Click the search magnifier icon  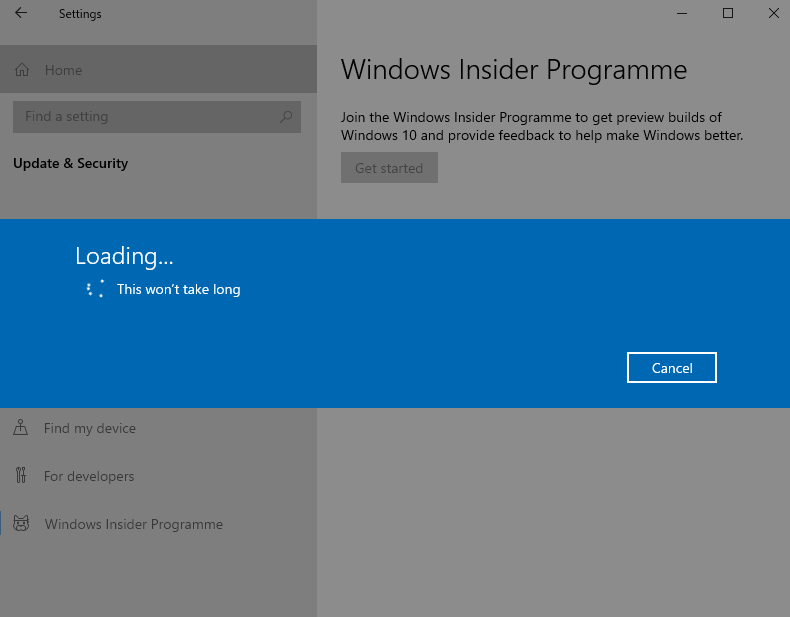[x=286, y=117]
